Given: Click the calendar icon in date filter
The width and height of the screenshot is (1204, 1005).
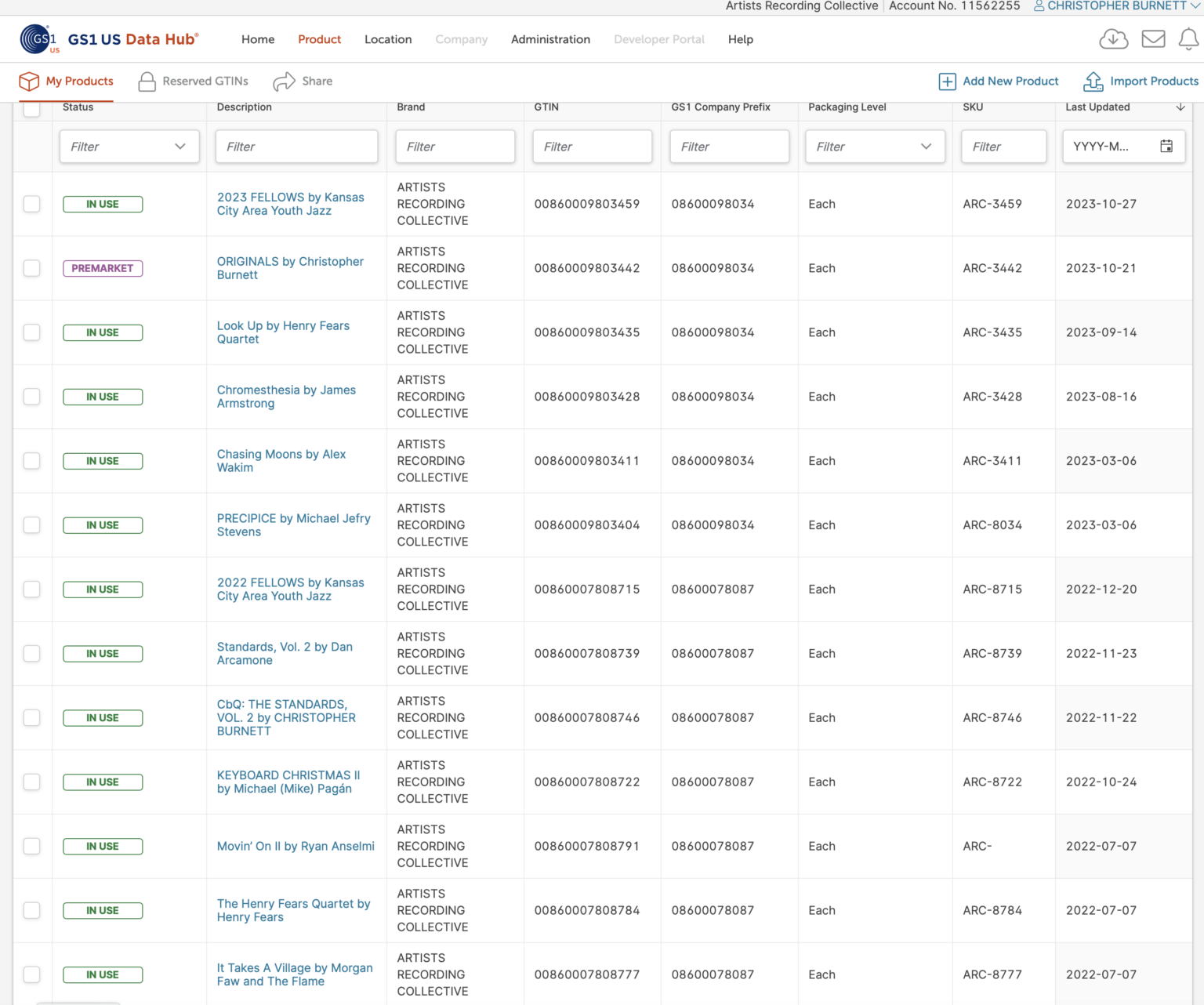Looking at the screenshot, I should [1166, 147].
